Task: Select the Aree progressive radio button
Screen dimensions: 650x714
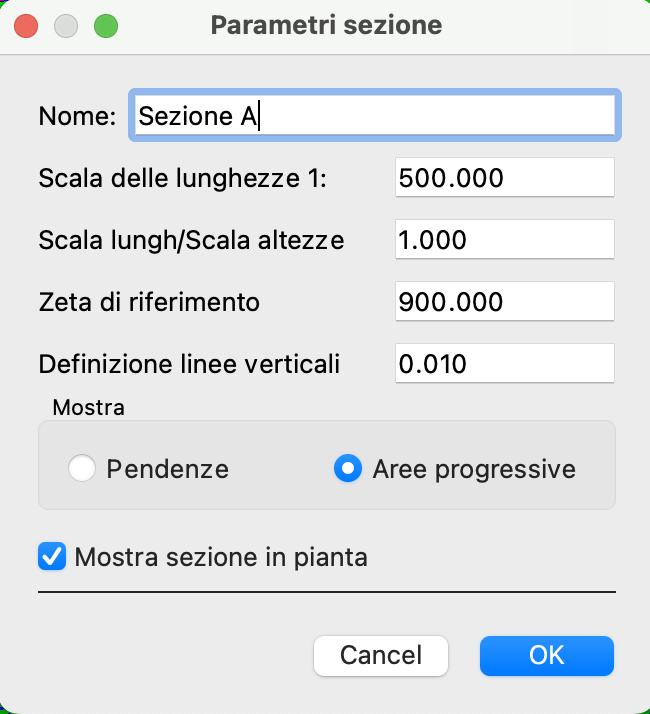Action: pos(348,468)
